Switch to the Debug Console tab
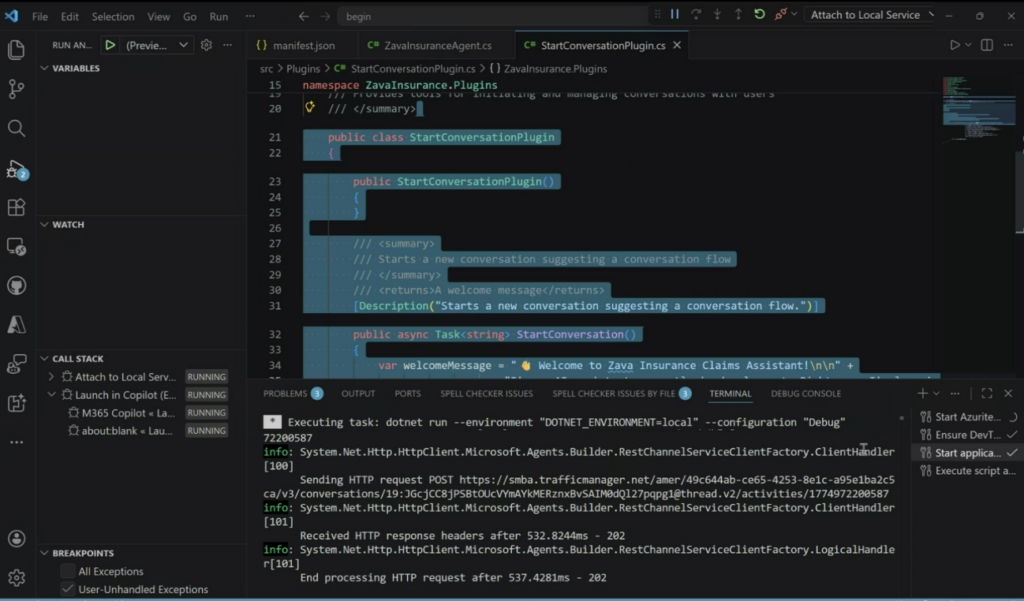Screen dimensions: 1024x601 point(806,394)
